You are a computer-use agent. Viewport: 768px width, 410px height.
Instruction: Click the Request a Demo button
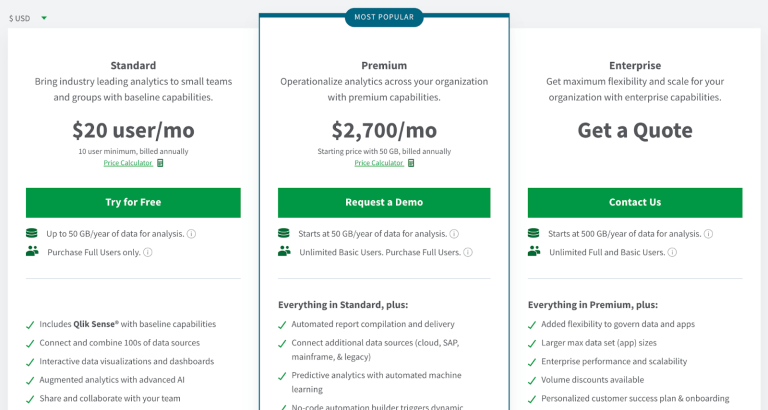pyautogui.click(x=384, y=202)
